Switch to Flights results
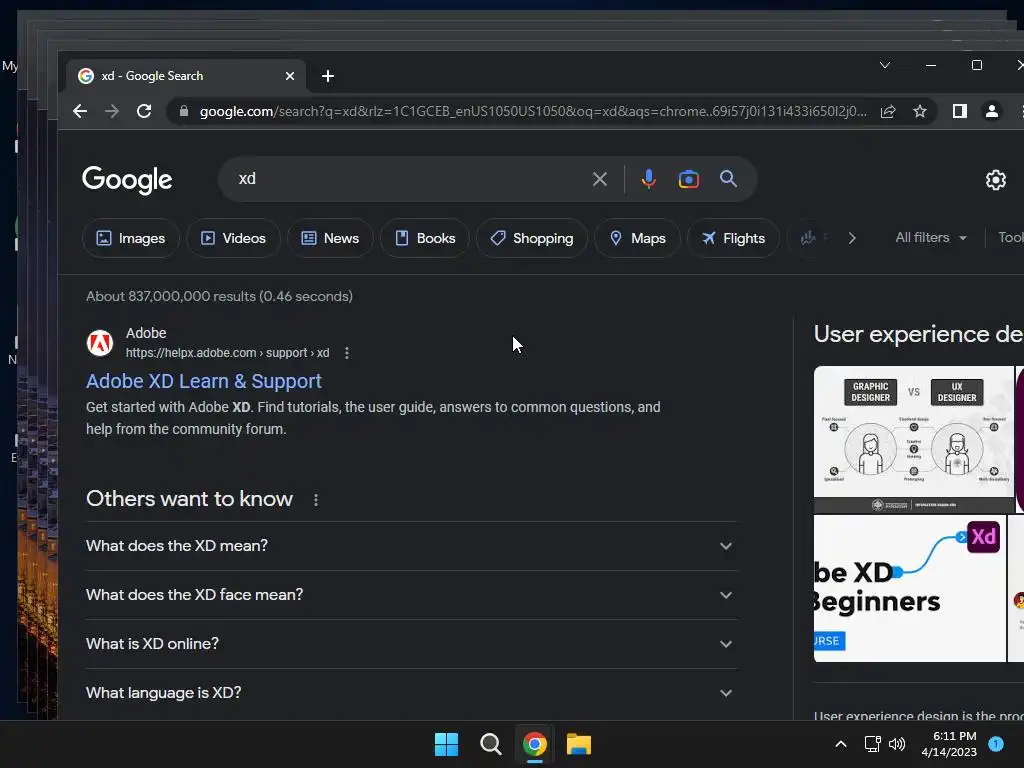Viewport: 1024px width, 768px height. (x=733, y=238)
